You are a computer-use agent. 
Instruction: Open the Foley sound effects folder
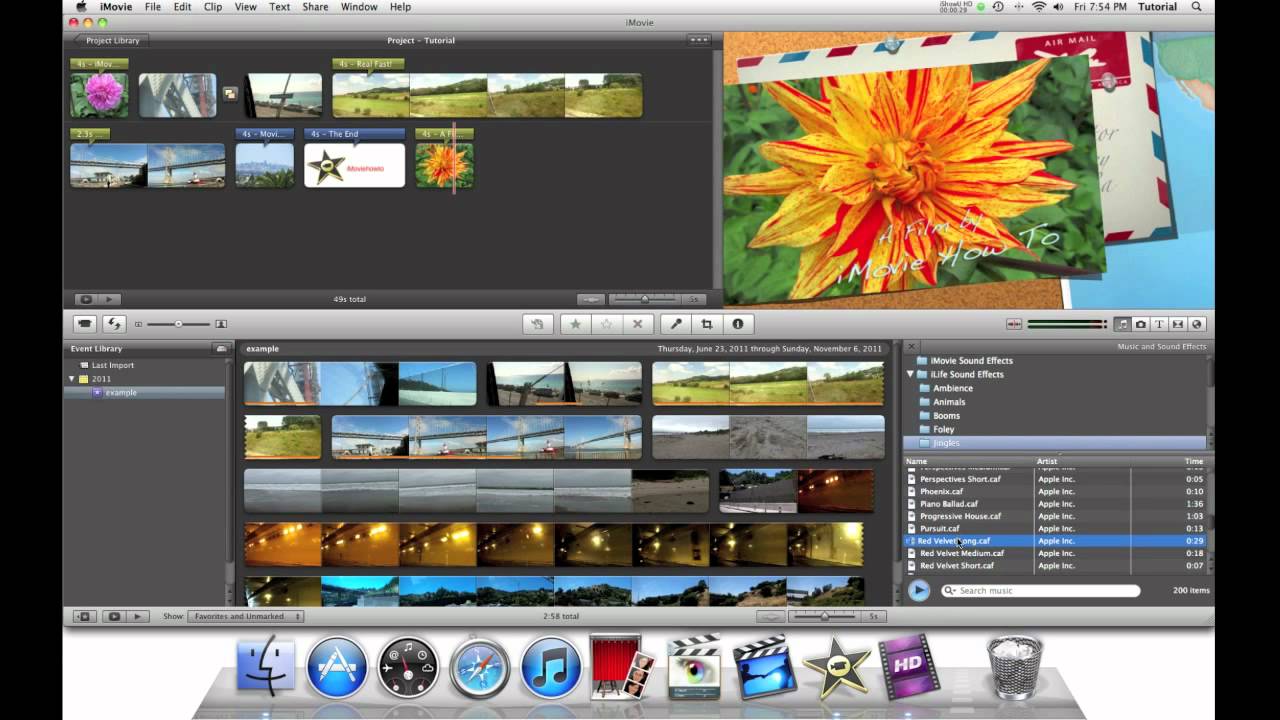[943, 430]
